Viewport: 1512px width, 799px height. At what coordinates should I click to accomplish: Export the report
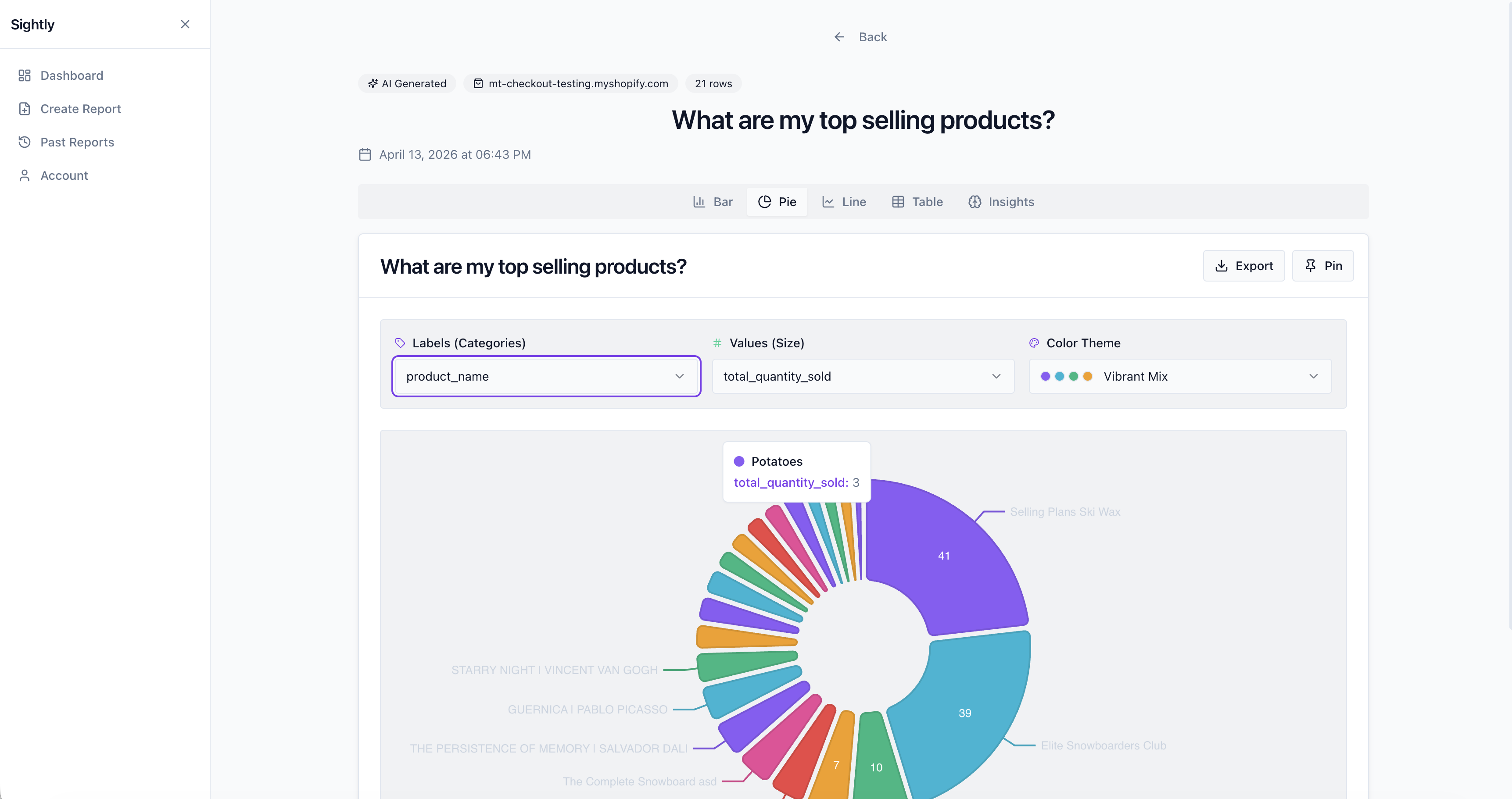pyautogui.click(x=1243, y=266)
